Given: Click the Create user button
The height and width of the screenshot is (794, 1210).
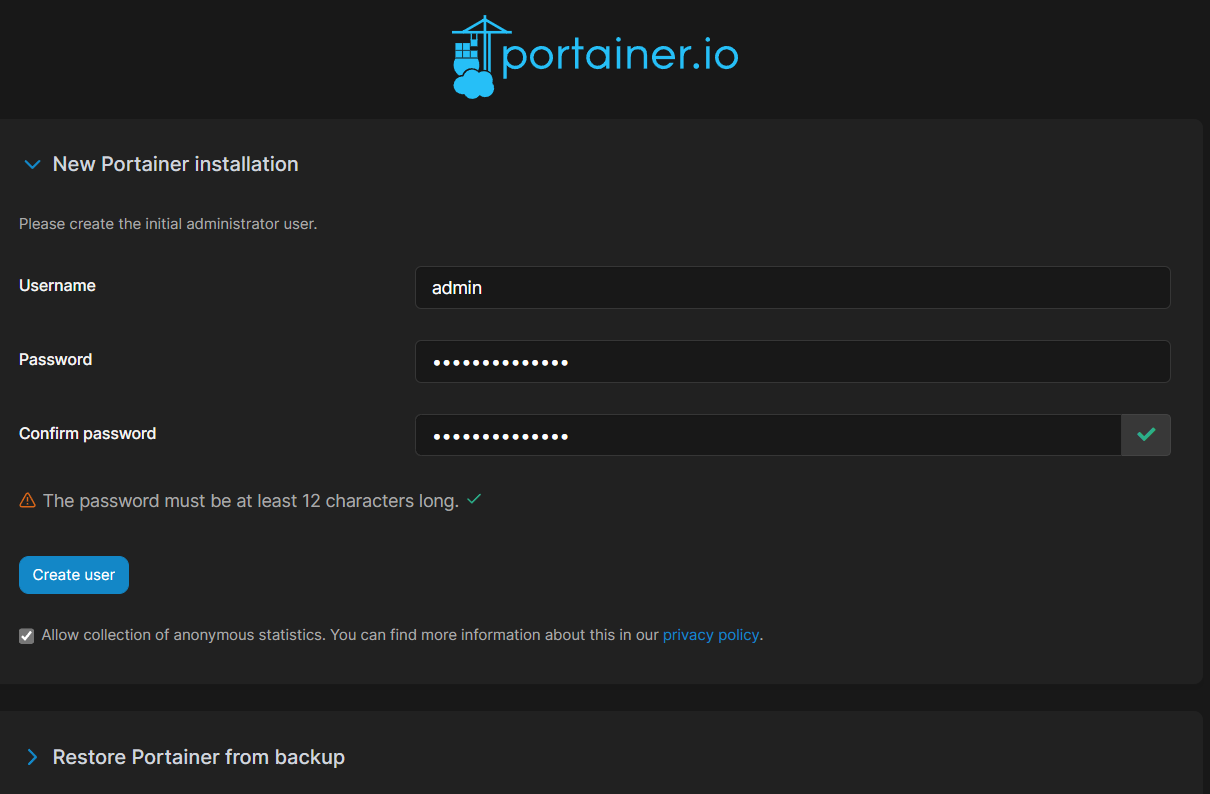Looking at the screenshot, I should coord(74,575).
